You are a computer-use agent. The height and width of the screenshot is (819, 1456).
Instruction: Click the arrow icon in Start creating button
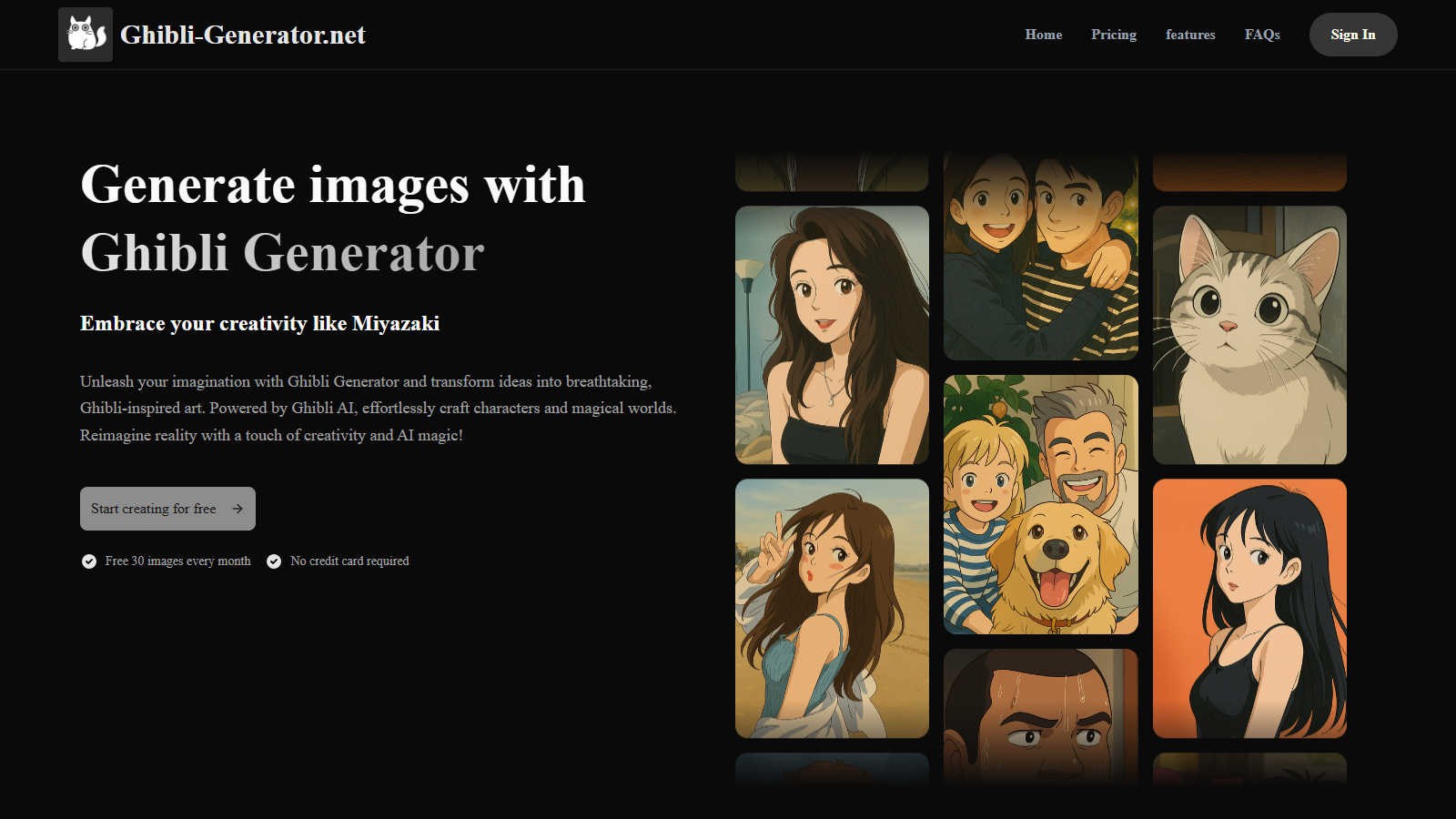tap(238, 509)
